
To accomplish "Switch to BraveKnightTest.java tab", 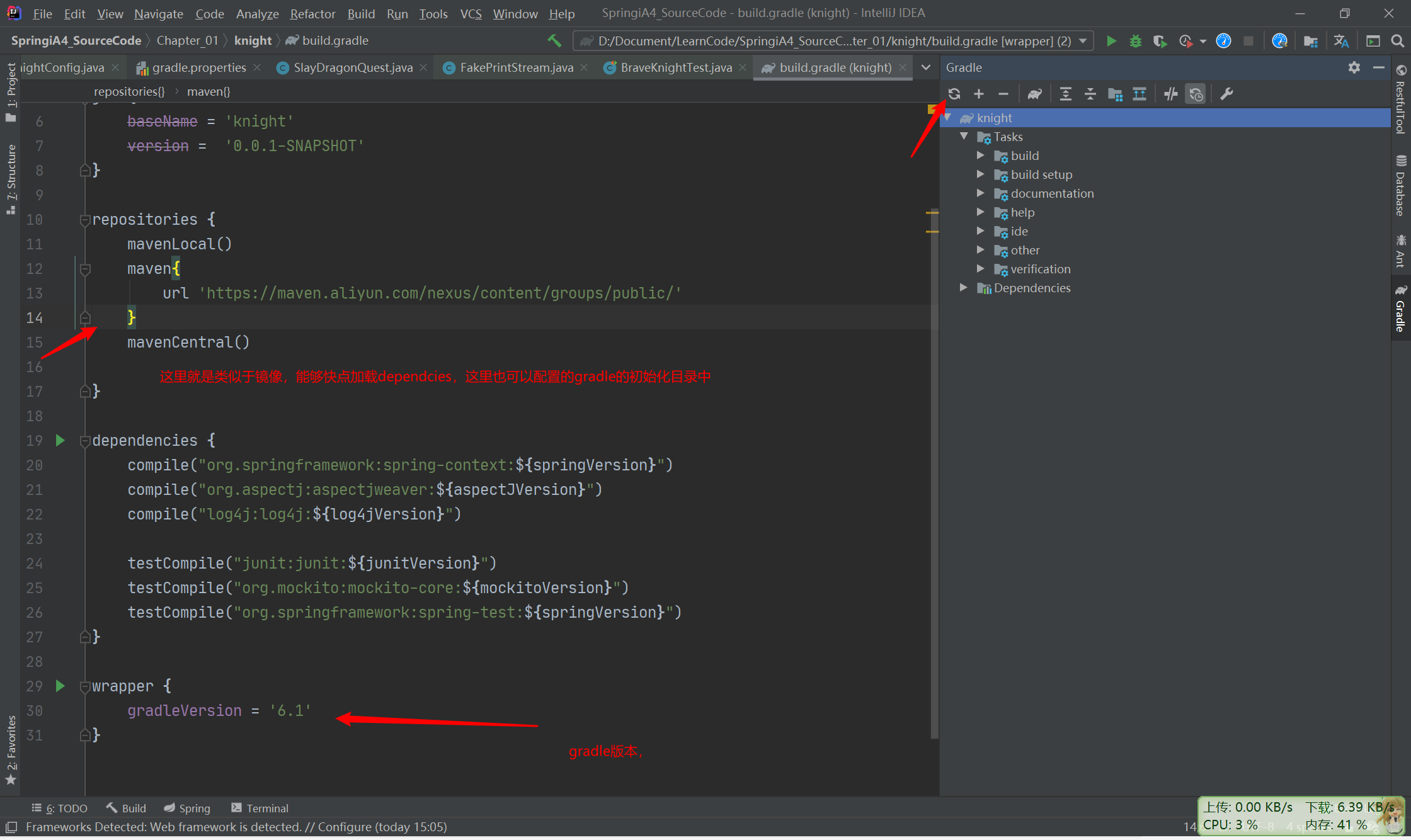I will pos(675,67).
